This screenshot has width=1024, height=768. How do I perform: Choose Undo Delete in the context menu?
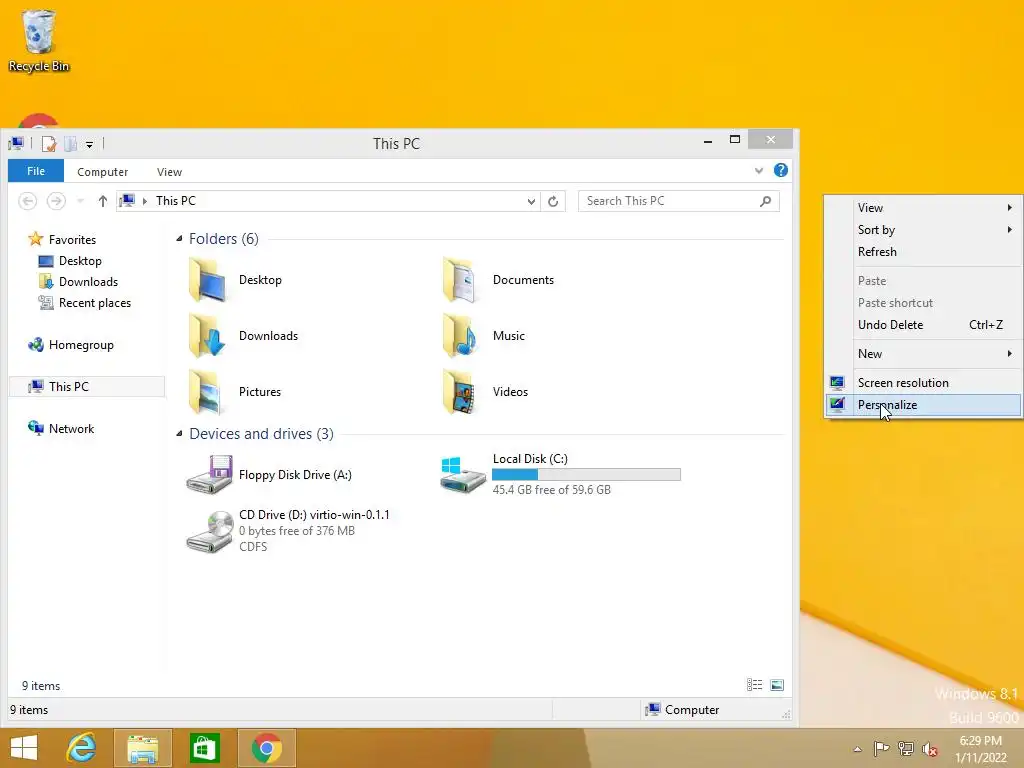pos(923,325)
